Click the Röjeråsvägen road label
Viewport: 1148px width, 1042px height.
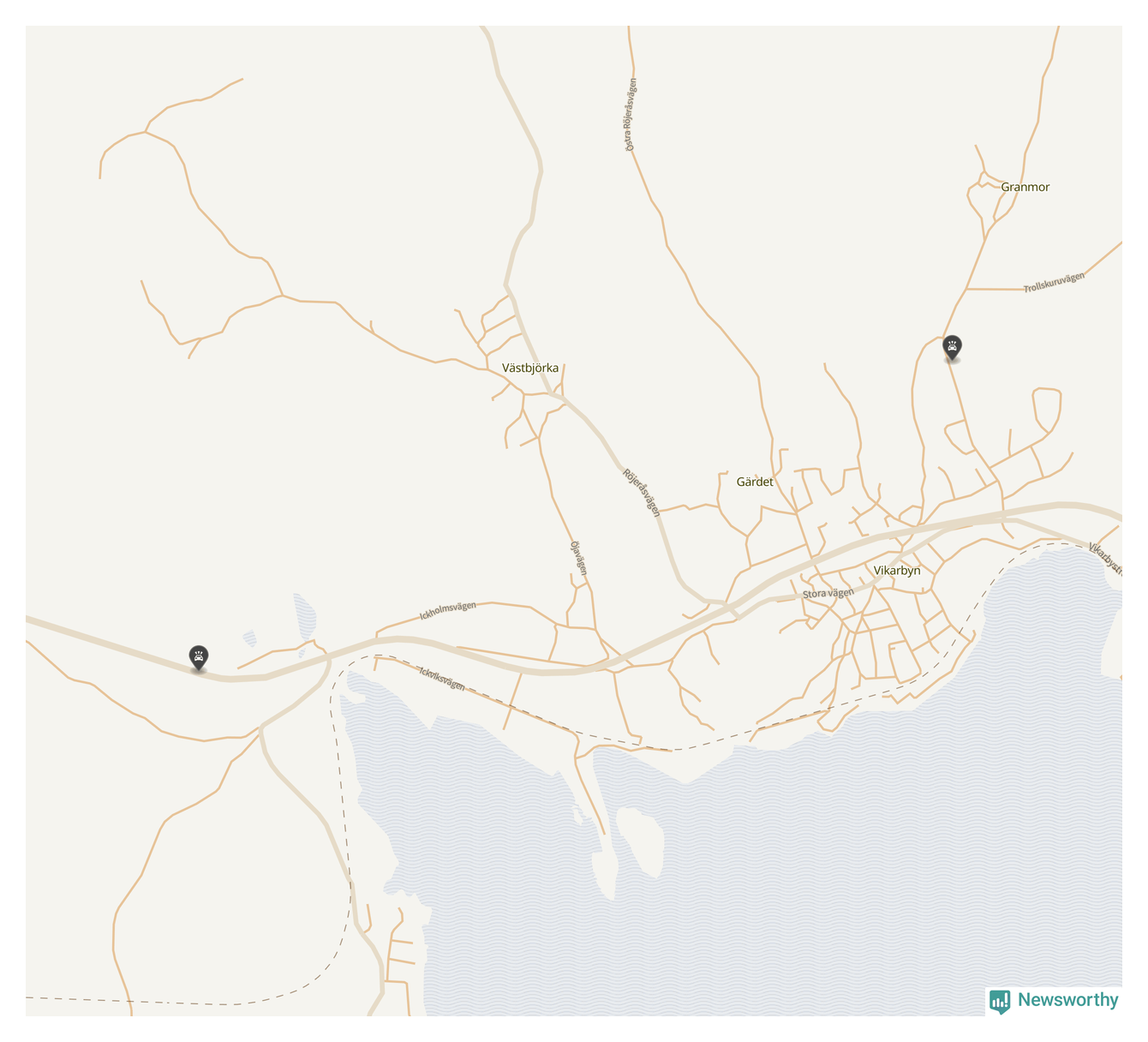(x=642, y=492)
